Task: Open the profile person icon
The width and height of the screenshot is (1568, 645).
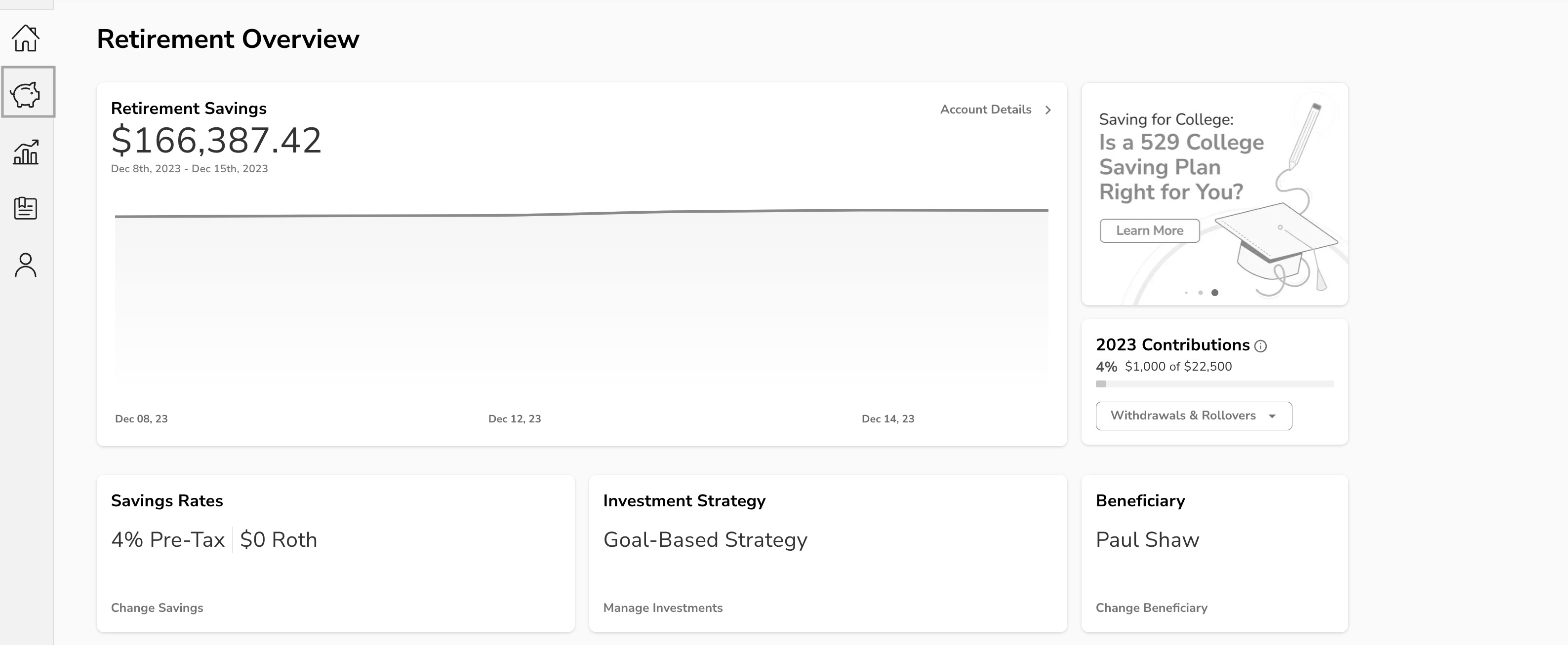Action: pos(26,266)
